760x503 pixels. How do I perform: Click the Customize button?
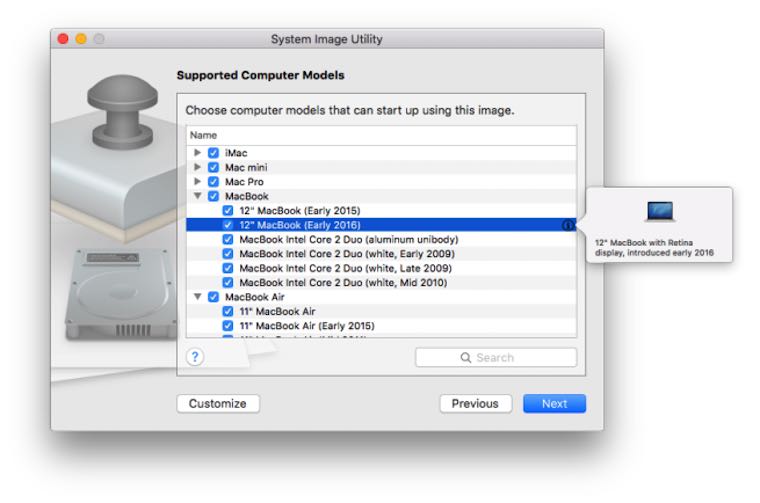(218, 404)
